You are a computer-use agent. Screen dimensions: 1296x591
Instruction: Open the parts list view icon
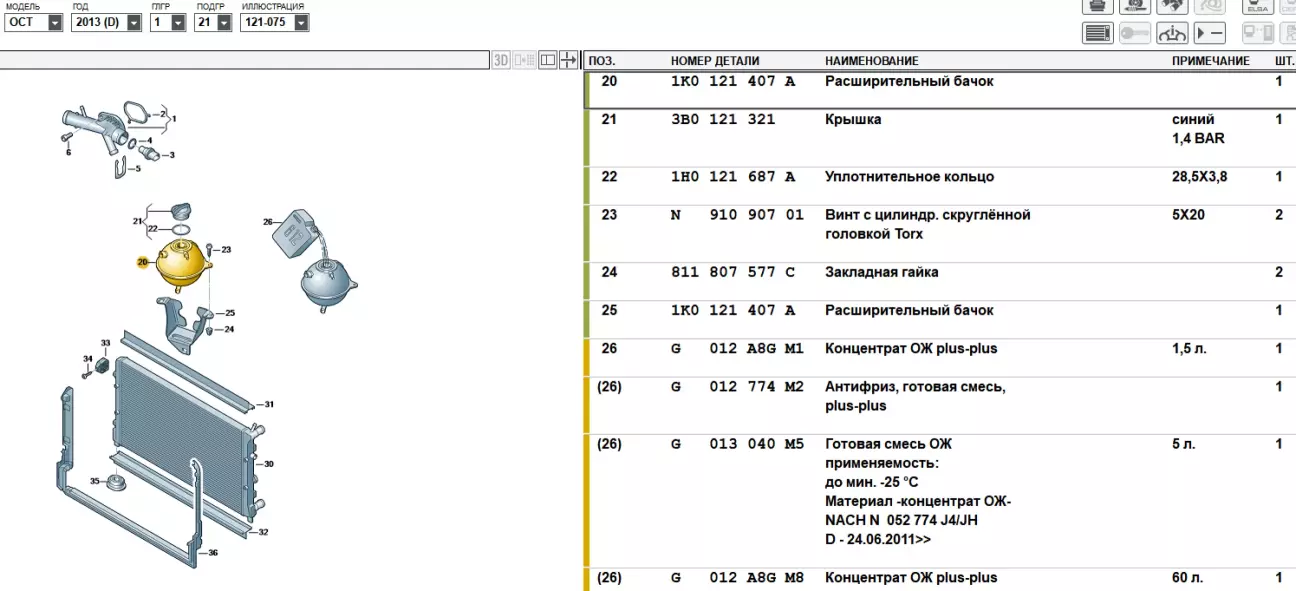click(x=1098, y=34)
